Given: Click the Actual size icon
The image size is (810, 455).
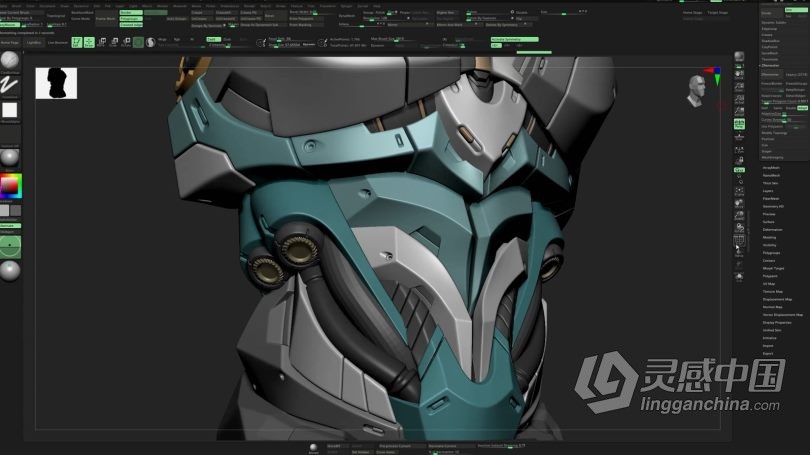Looking at the screenshot, I should coord(739,99).
